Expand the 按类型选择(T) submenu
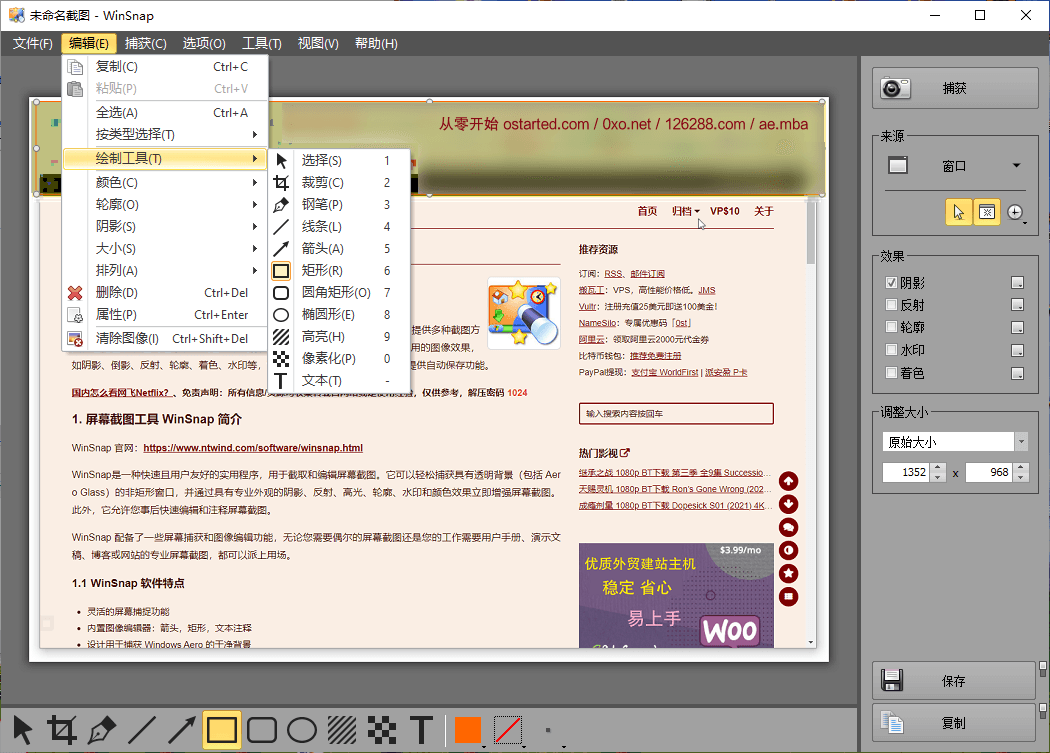This screenshot has width=1050, height=753. click(165, 134)
